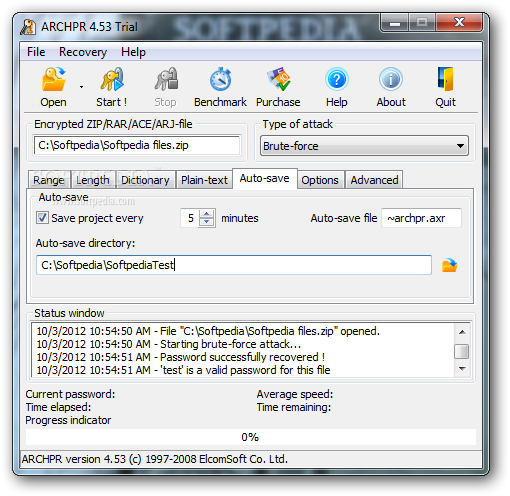Viewport: 510px width, 496px height.
Task: Exit via the Quit door icon
Action: [x=445, y=79]
